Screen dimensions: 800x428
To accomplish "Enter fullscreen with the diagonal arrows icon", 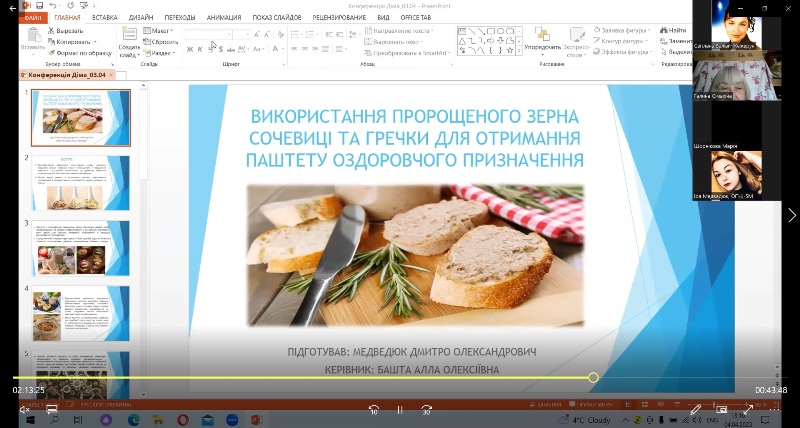I will tap(748, 410).
